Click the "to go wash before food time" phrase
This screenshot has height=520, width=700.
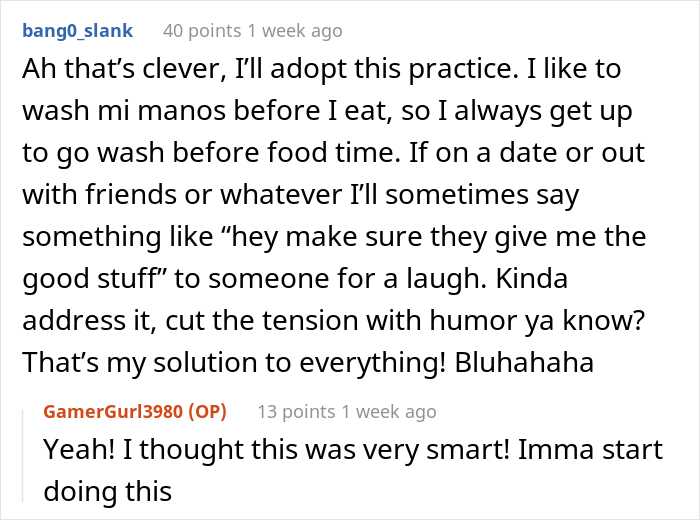(211, 153)
